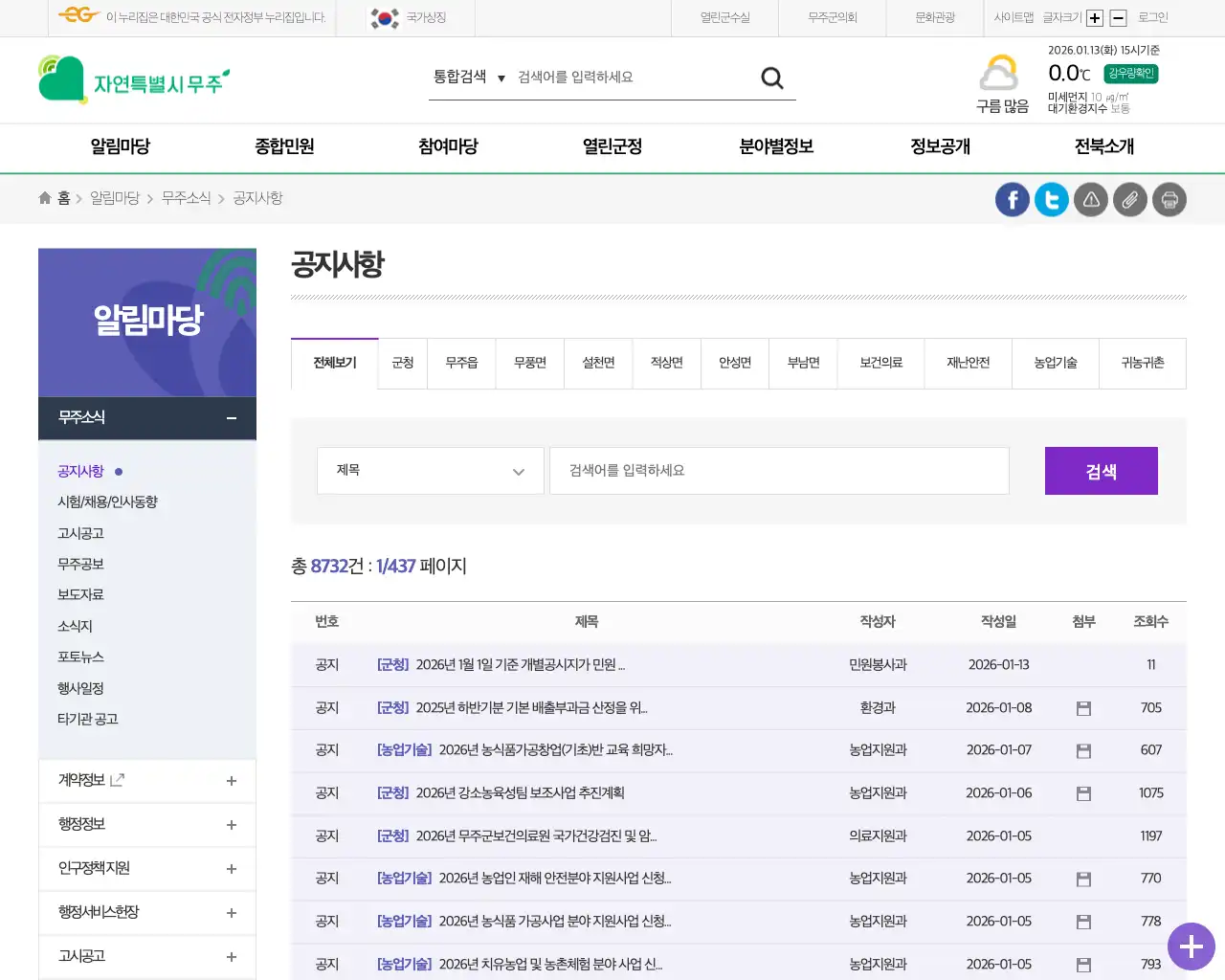Click the printer icon to print the notice list
Image resolution: width=1225 pixels, height=980 pixels.
1169,199
